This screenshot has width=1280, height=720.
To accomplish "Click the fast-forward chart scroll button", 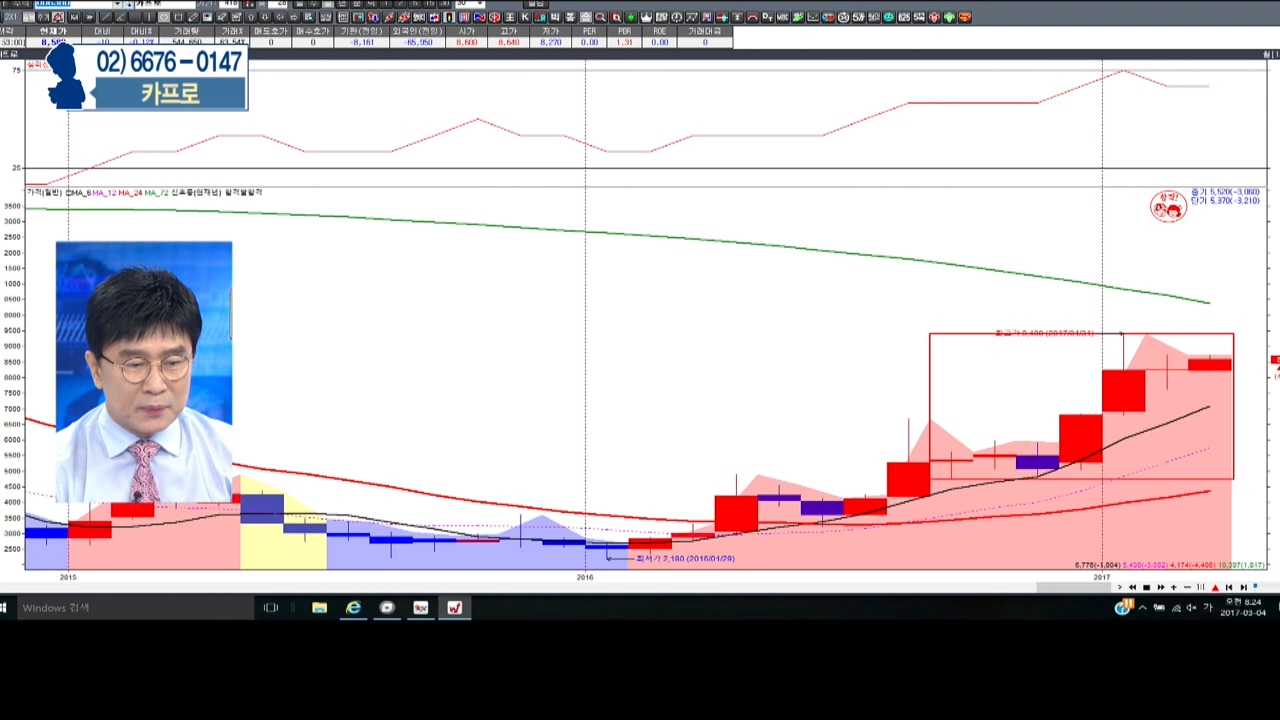I will [x=1160, y=587].
